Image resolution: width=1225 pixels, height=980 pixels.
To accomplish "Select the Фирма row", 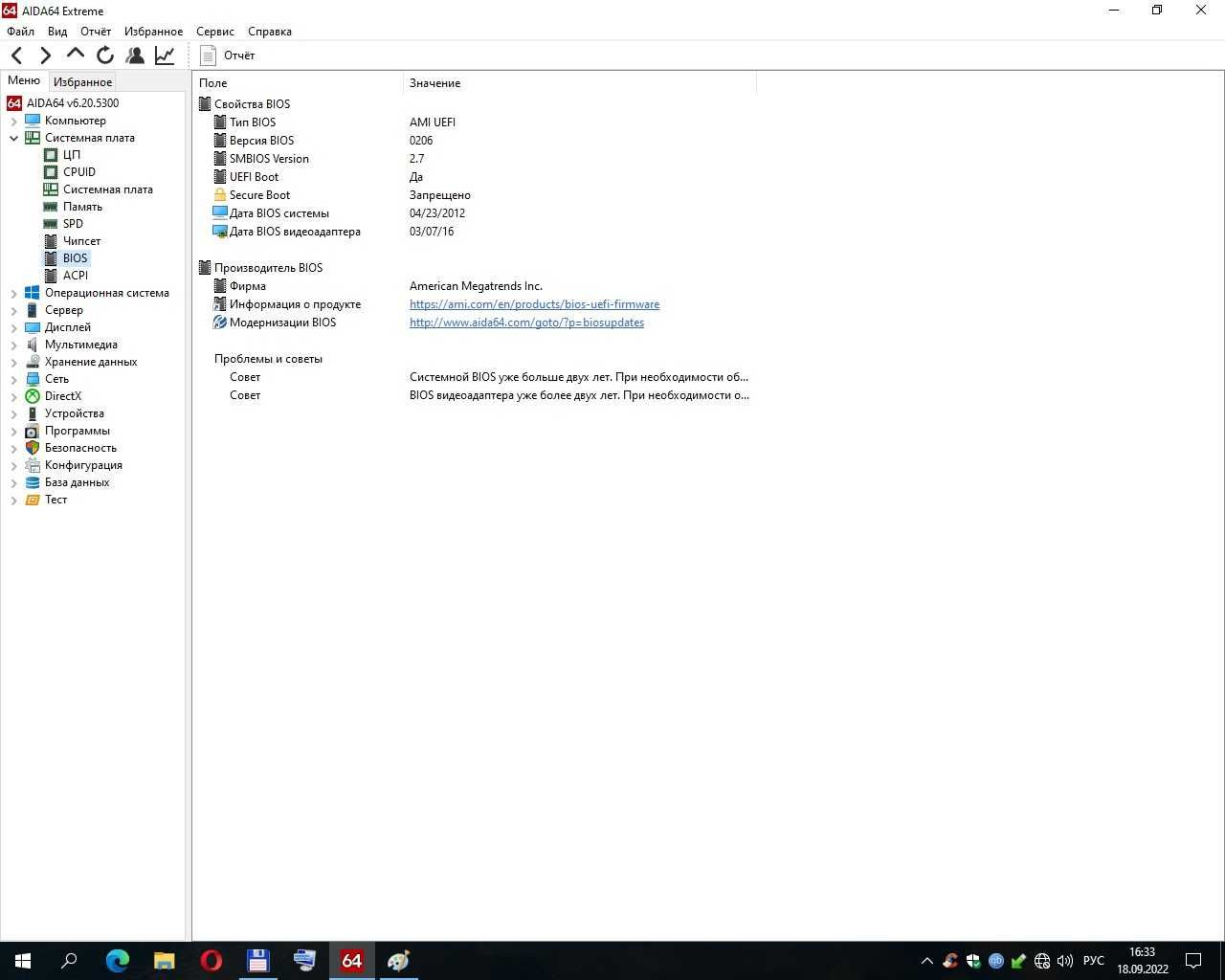I will pos(474,286).
